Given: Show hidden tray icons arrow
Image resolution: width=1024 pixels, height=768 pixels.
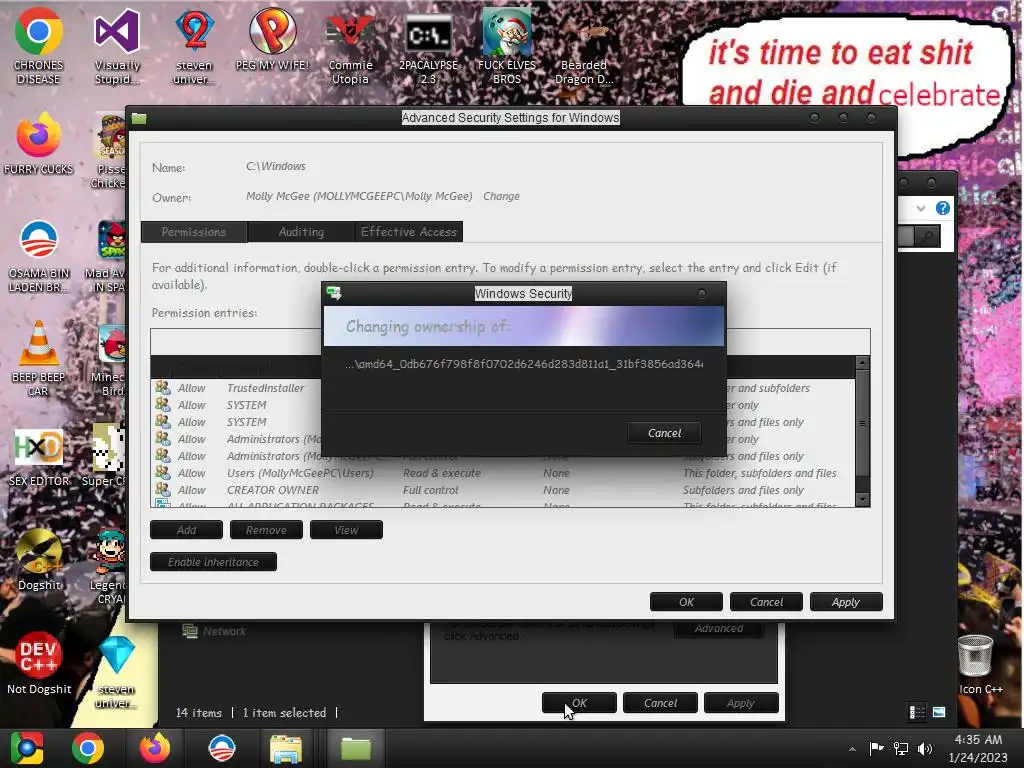Looking at the screenshot, I should pos(852,749).
